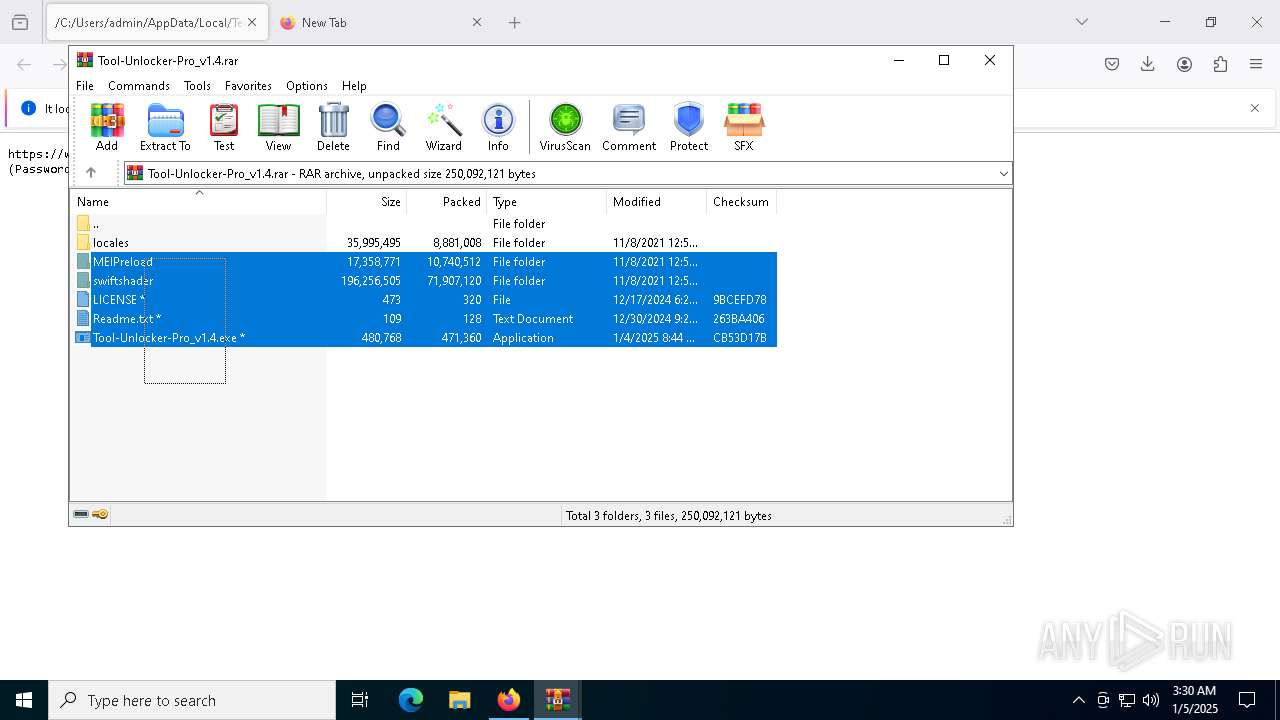Image resolution: width=1280 pixels, height=720 pixels.
Task: Open Microsoft Edge from taskbar
Action: click(411, 700)
